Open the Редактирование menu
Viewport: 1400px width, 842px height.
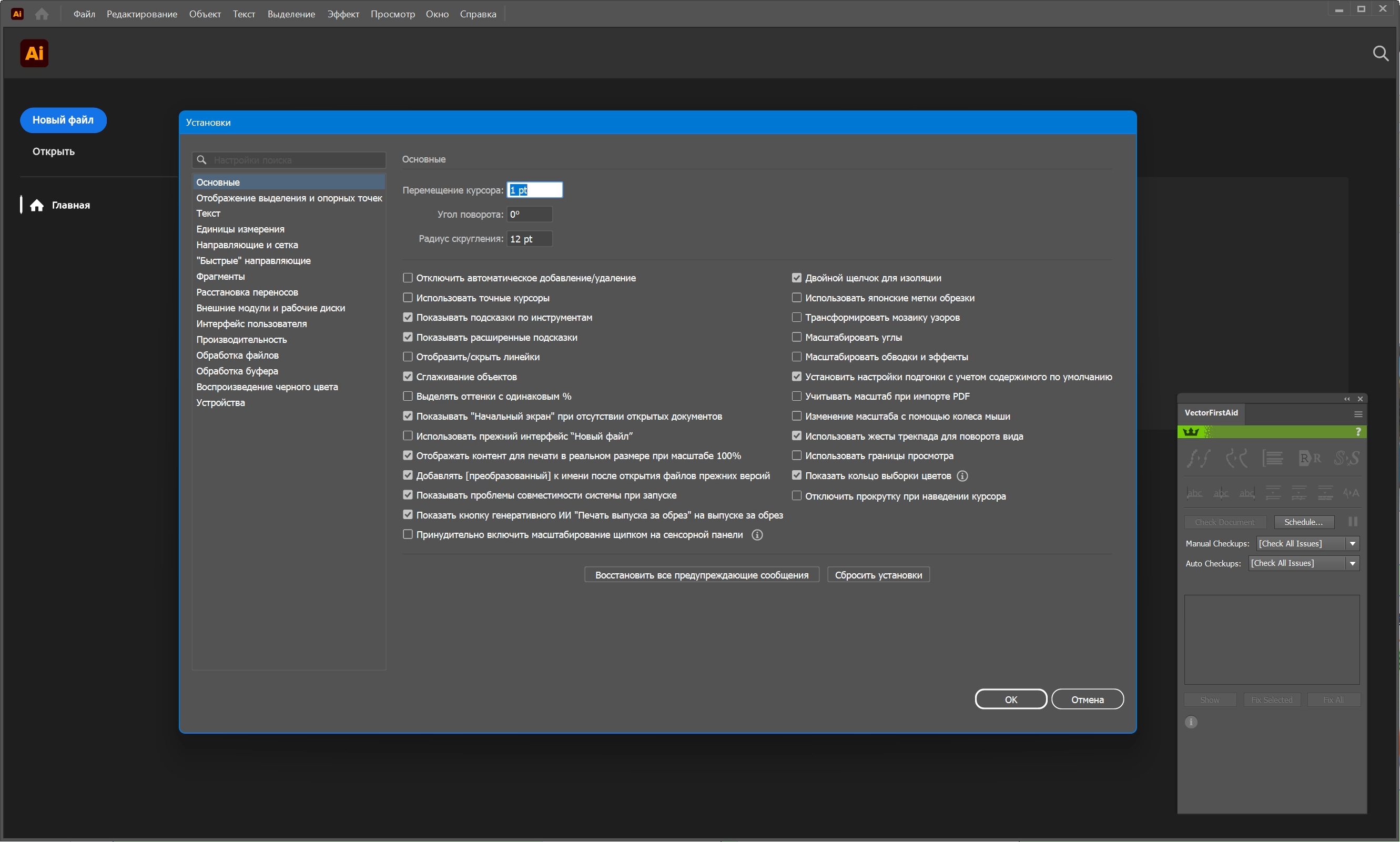click(x=142, y=14)
